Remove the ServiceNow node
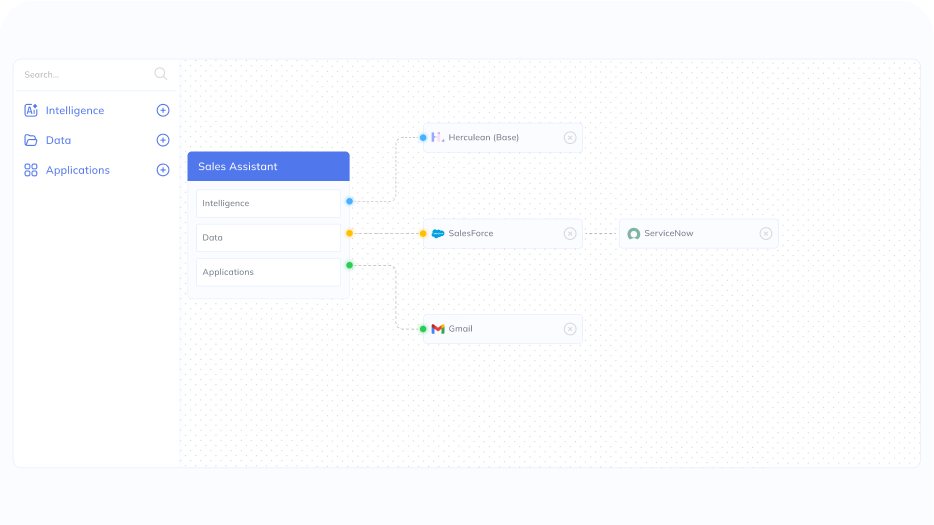This screenshot has height=525, width=934. point(766,234)
